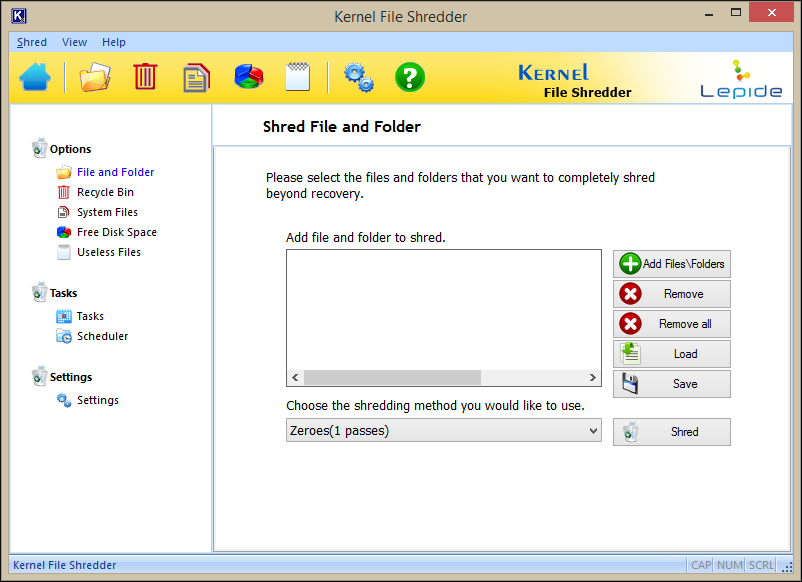Screen dimensions: 802x582
Task: Click the Kernel app icon in title bar
Action: (x=18, y=16)
